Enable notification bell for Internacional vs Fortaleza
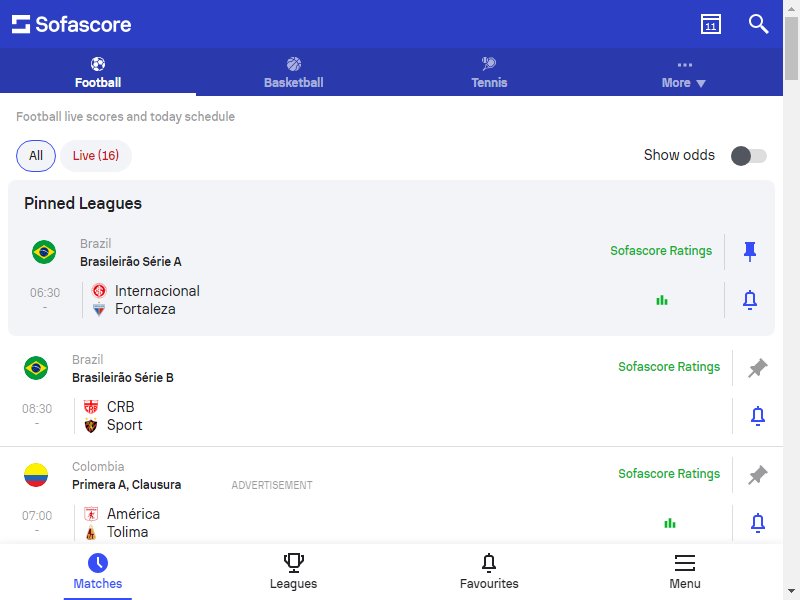 click(x=749, y=300)
